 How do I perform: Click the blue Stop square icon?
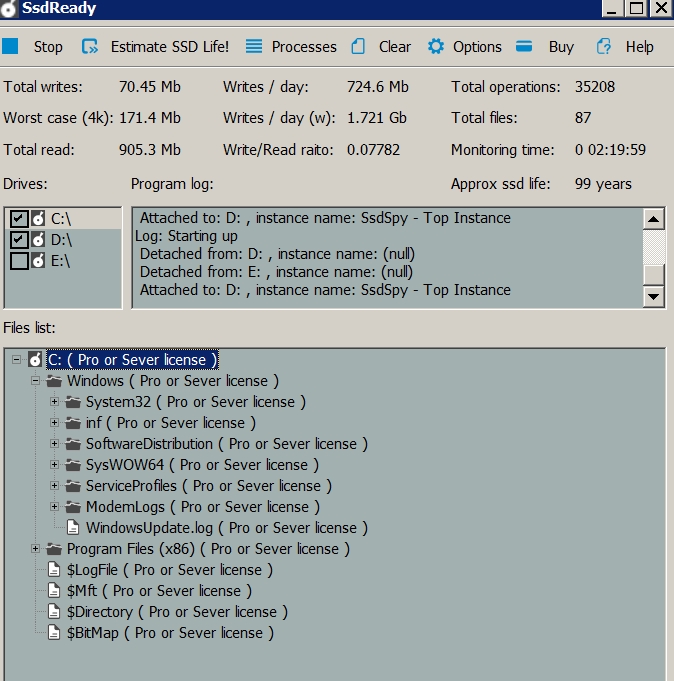[10, 46]
